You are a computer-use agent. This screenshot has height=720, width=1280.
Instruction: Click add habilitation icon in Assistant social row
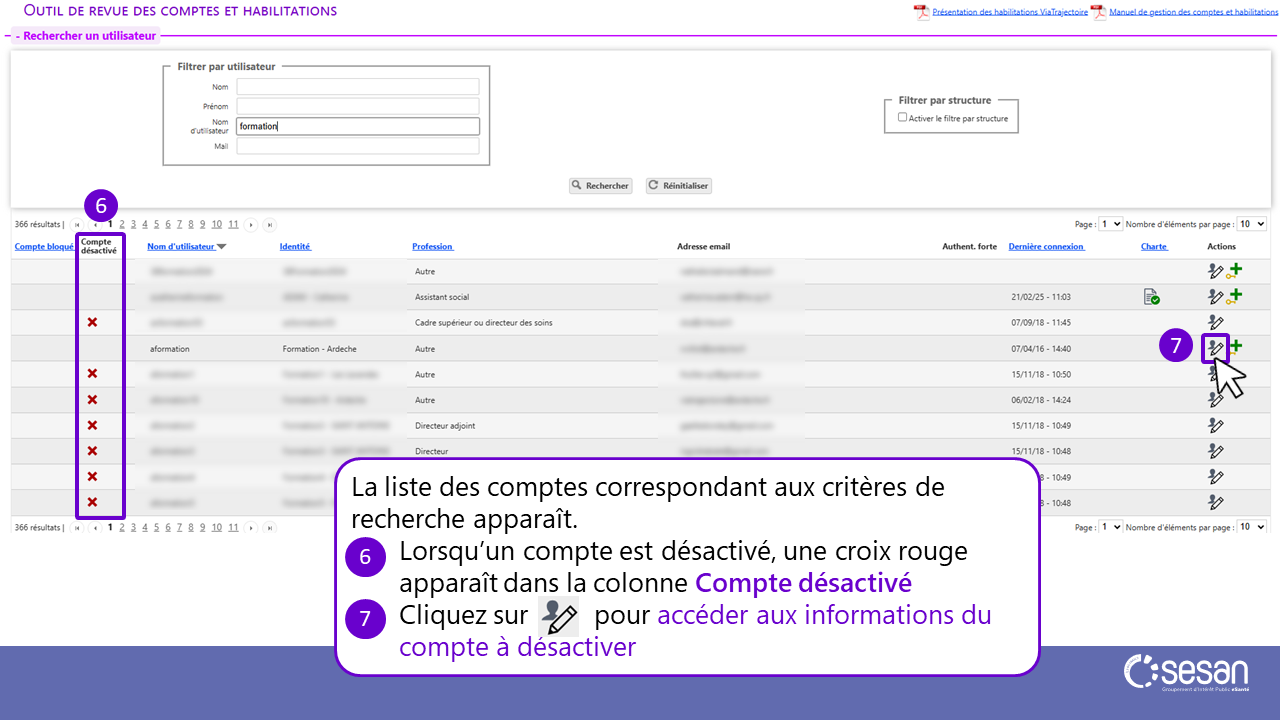(1235, 296)
